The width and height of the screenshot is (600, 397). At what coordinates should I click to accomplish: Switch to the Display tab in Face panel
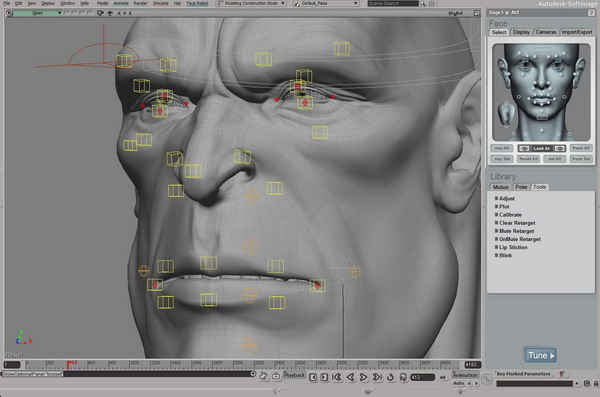(x=521, y=32)
